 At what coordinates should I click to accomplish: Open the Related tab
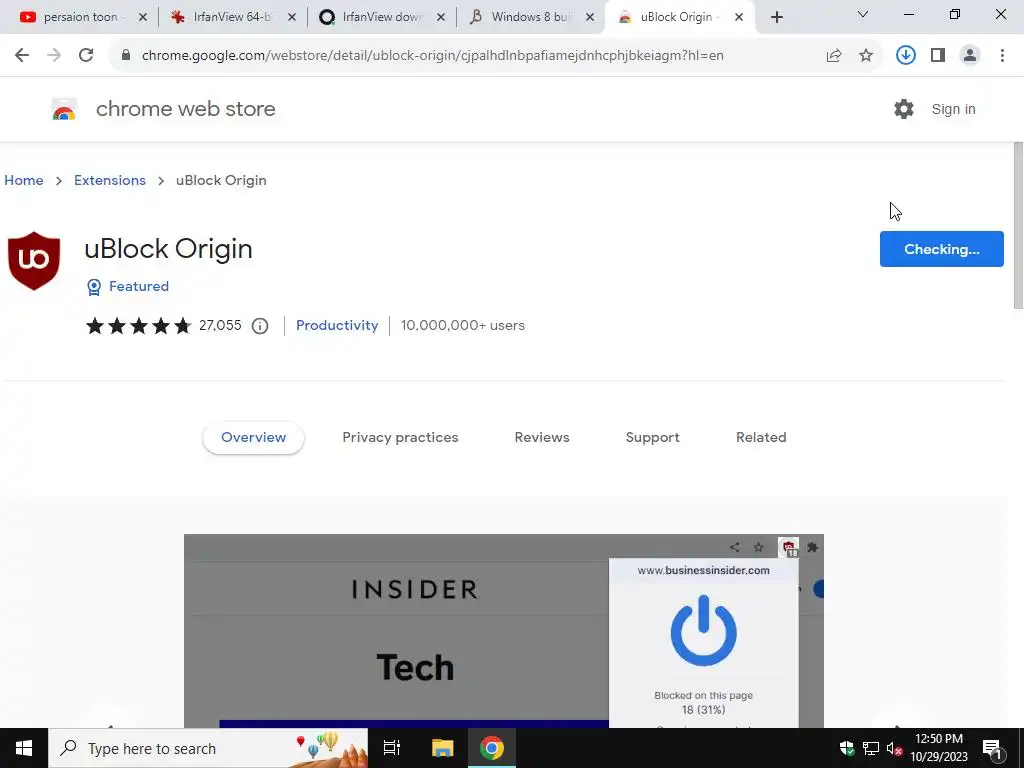(761, 438)
